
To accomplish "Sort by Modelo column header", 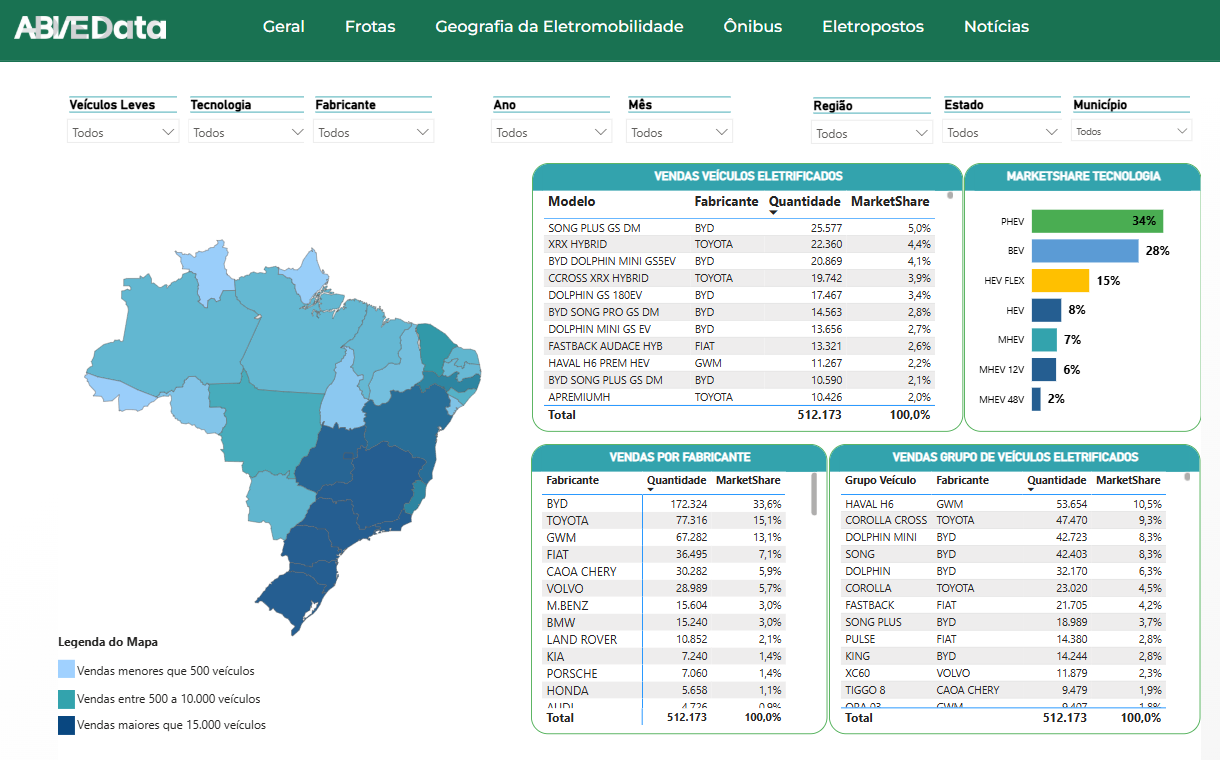I will point(571,202).
